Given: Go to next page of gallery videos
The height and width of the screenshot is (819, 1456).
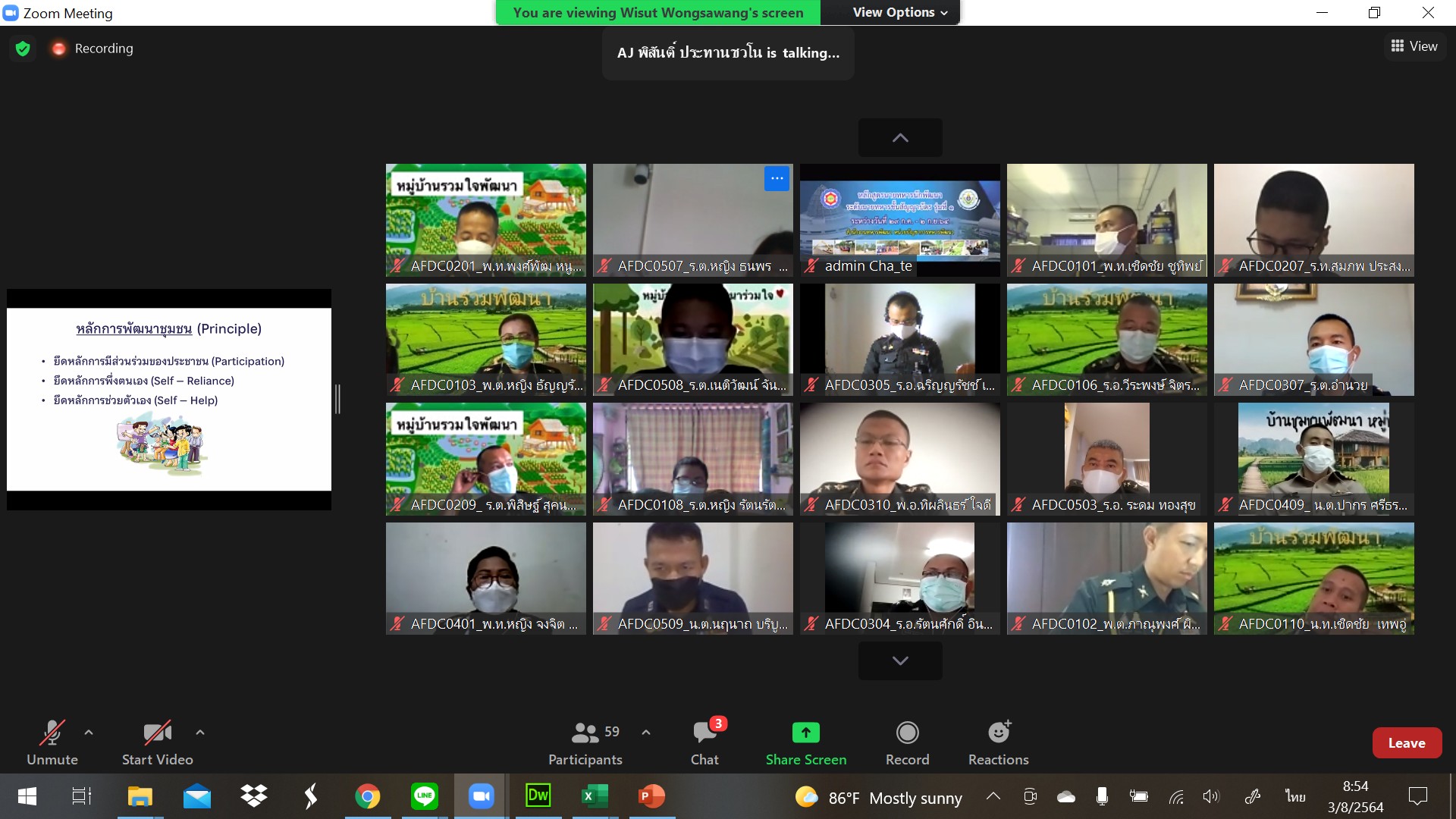Looking at the screenshot, I should click(x=900, y=661).
